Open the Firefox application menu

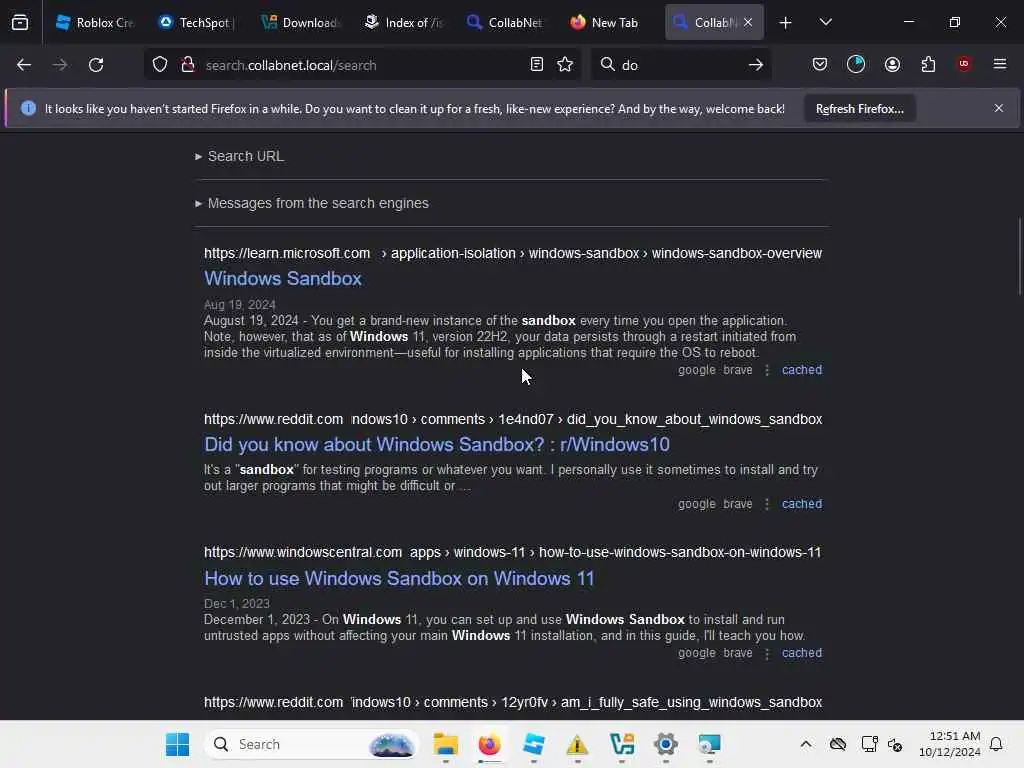1000,64
